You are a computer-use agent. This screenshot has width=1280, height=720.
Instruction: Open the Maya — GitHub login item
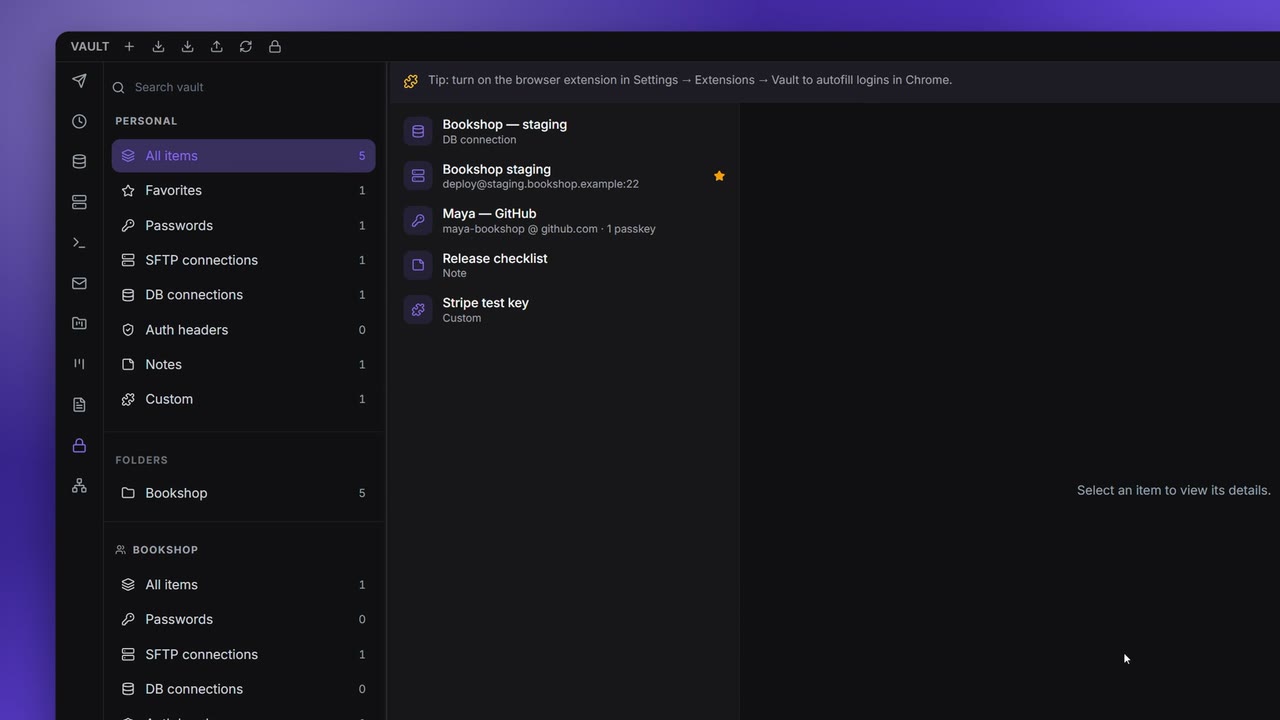pyautogui.click(x=564, y=221)
